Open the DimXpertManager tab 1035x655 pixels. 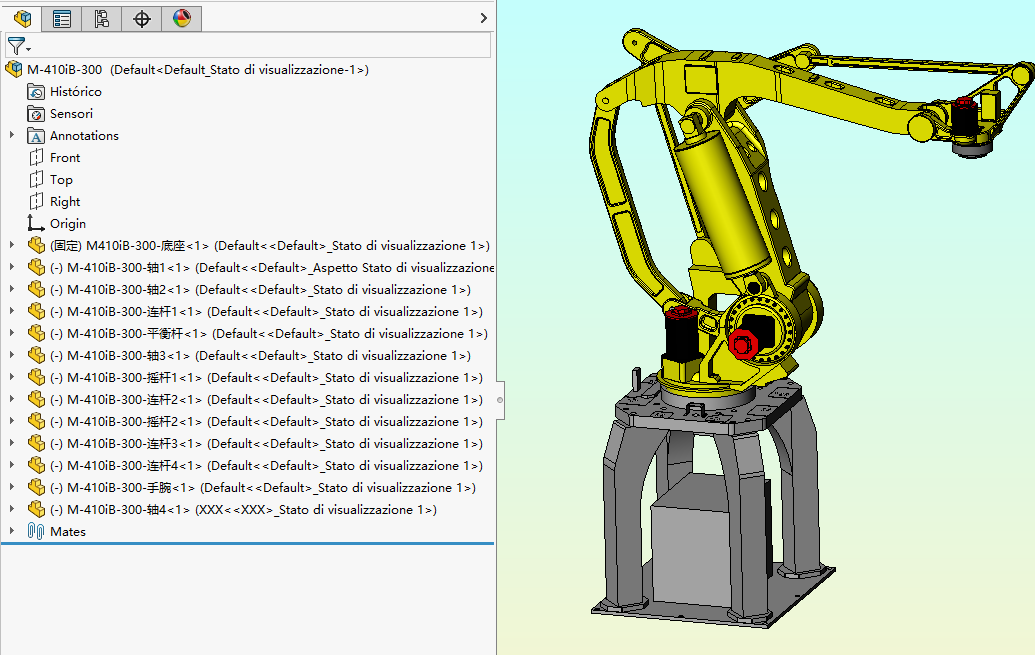tap(141, 18)
